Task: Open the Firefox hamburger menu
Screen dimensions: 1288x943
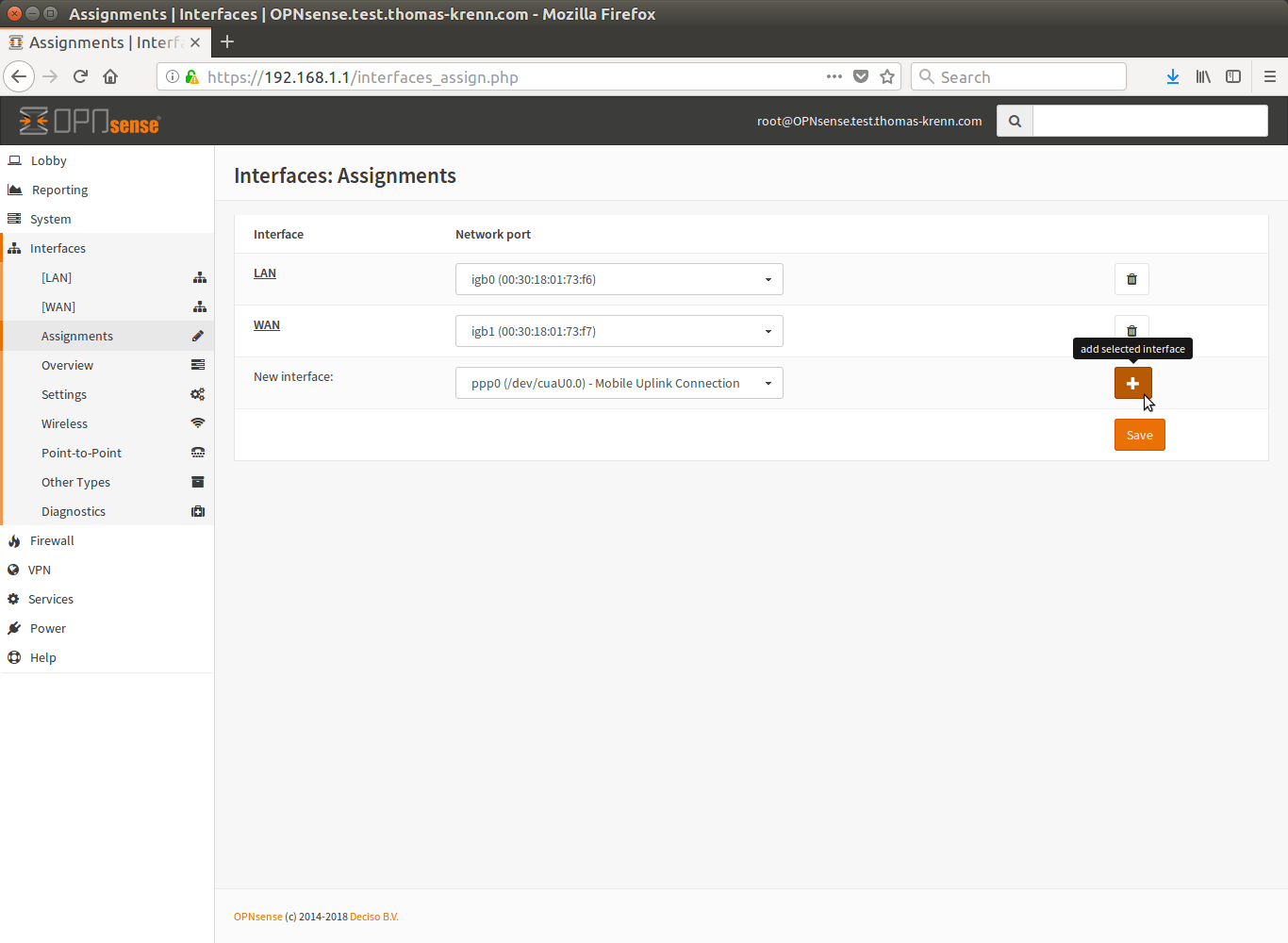Action: [x=1269, y=77]
